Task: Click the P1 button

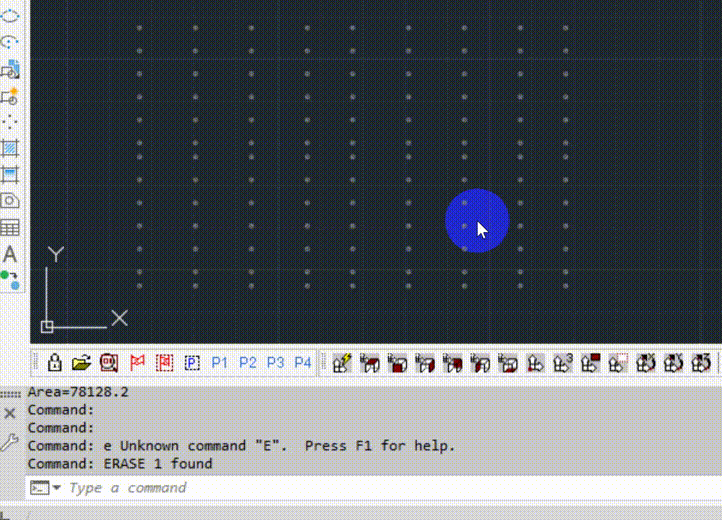Action: click(219, 363)
